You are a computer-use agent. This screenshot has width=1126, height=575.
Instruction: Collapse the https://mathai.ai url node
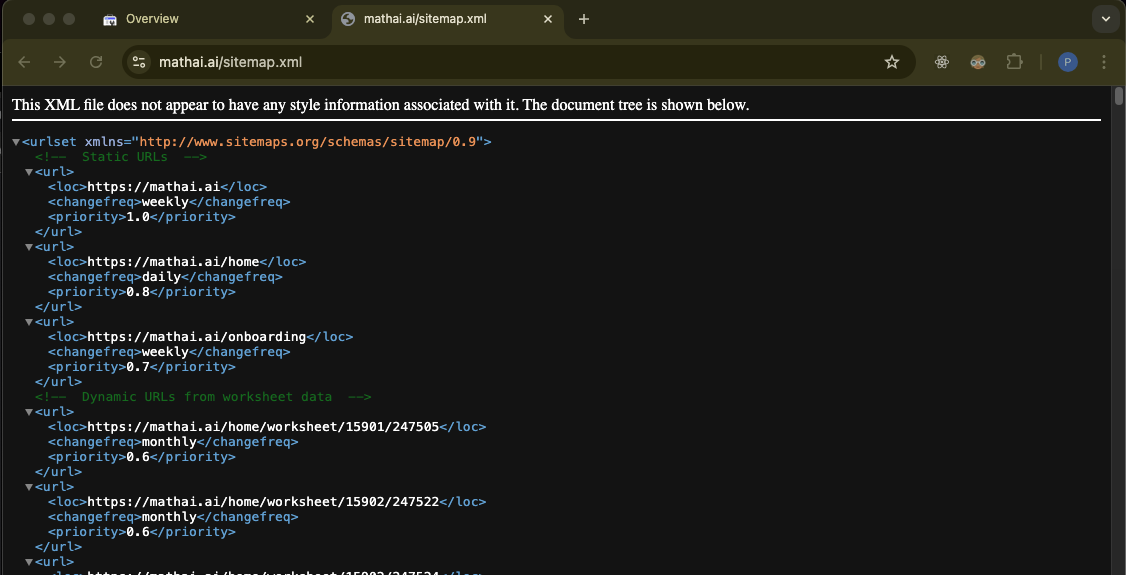[29, 172]
